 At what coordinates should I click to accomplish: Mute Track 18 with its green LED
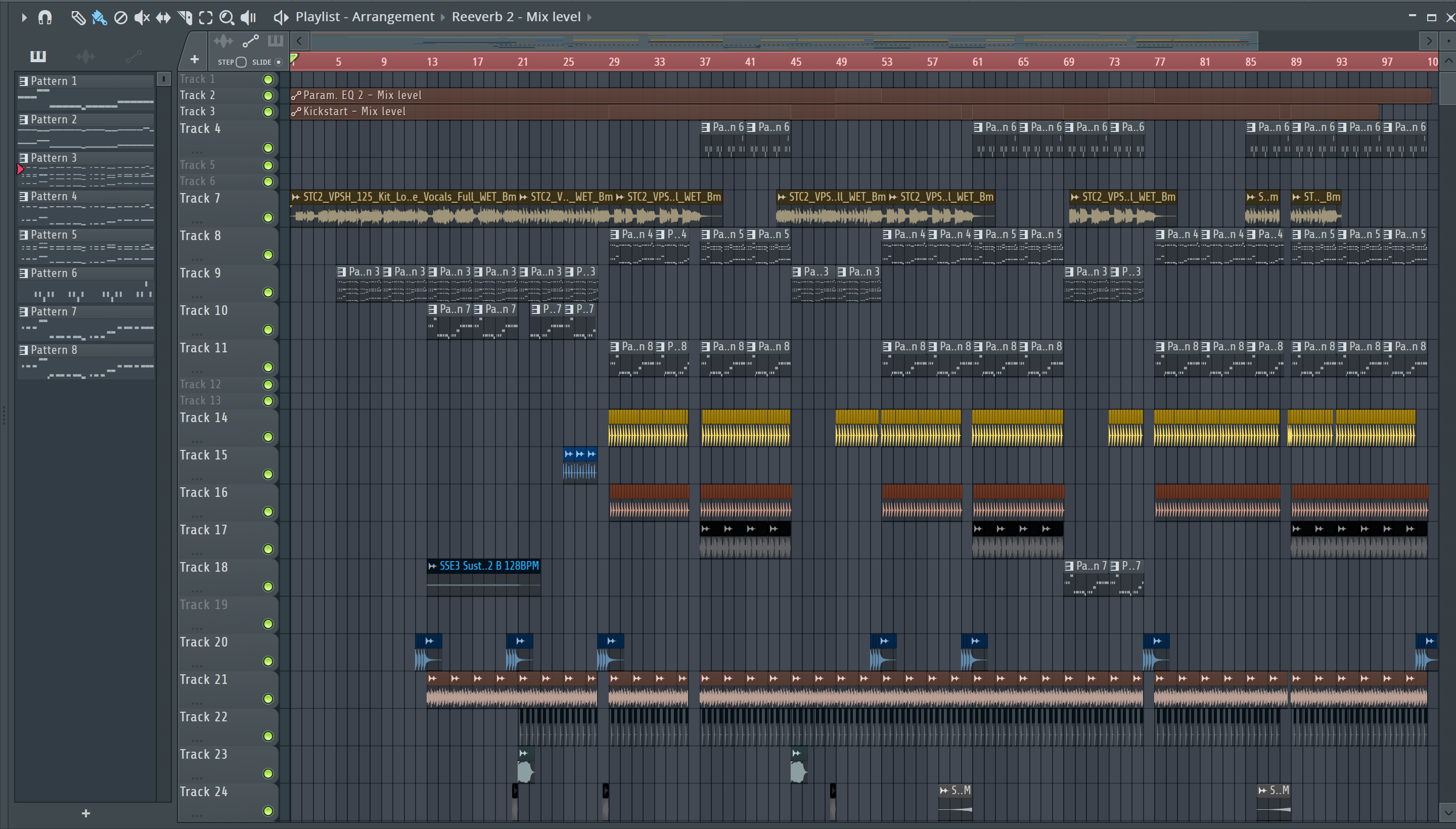(267, 586)
